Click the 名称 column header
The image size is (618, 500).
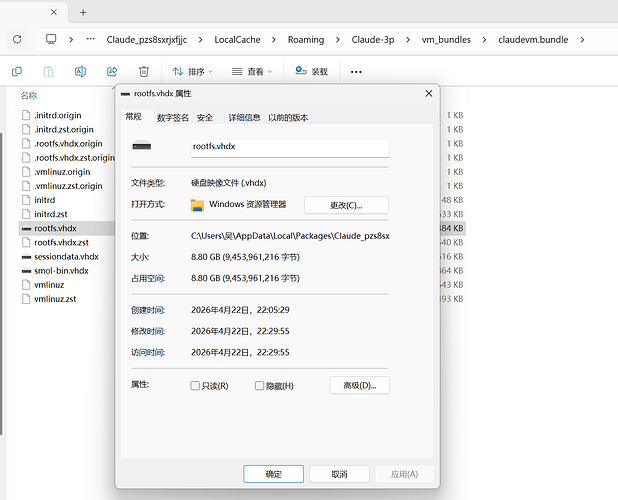[x=29, y=96]
